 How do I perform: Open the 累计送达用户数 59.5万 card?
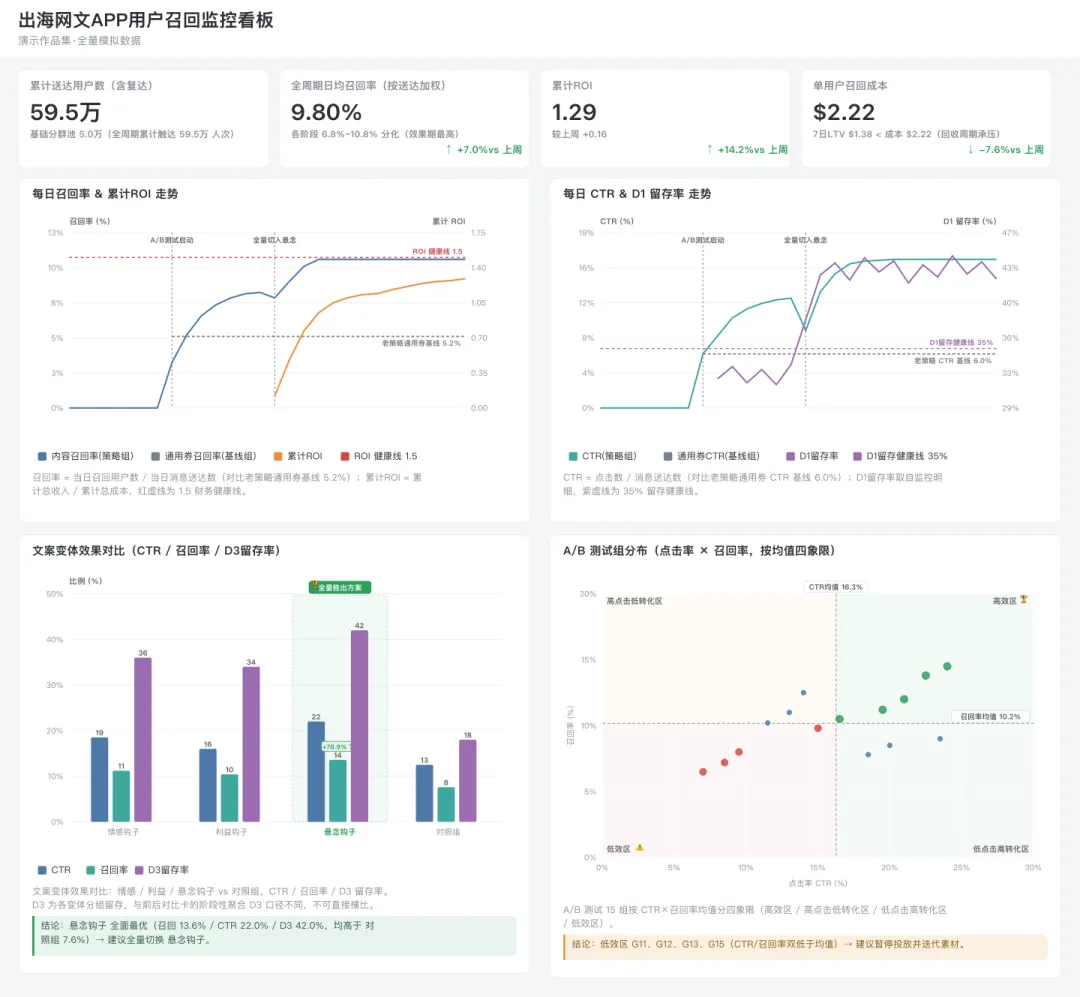[143, 118]
